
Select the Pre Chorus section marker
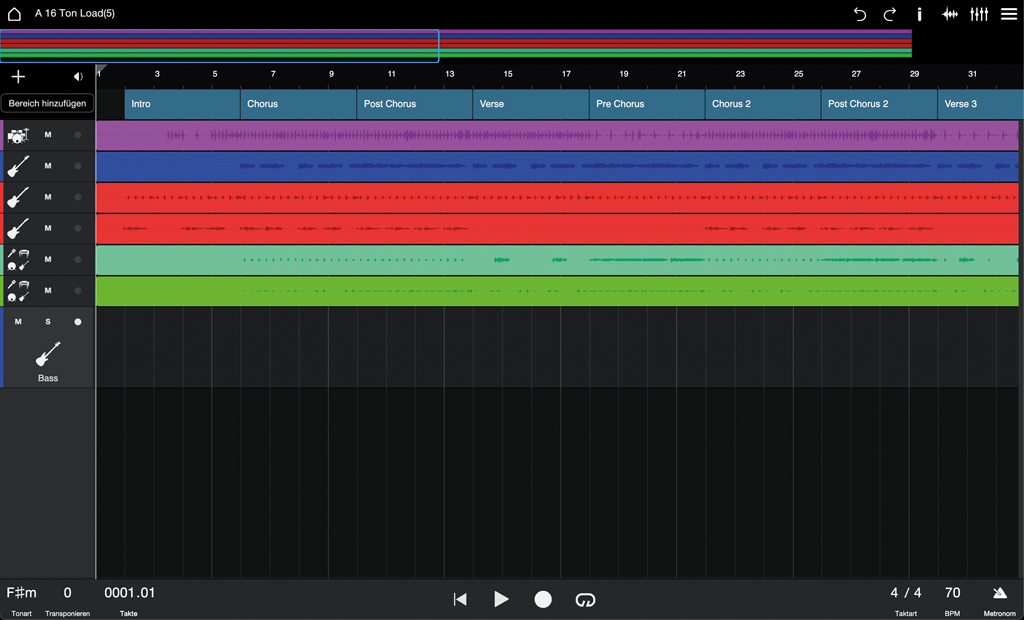646,104
